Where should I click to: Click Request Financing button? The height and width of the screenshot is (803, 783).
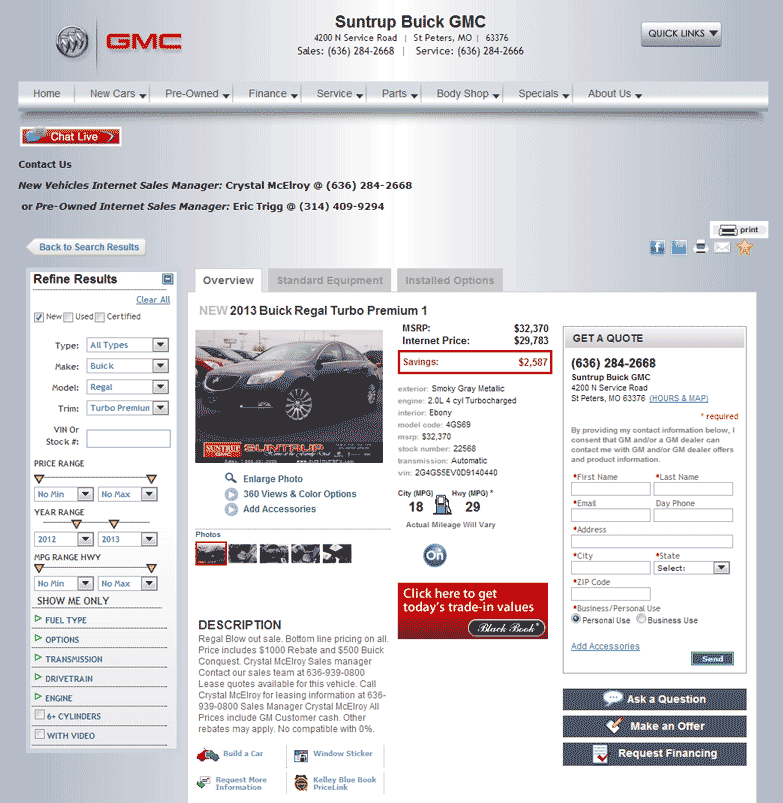pos(654,754)
